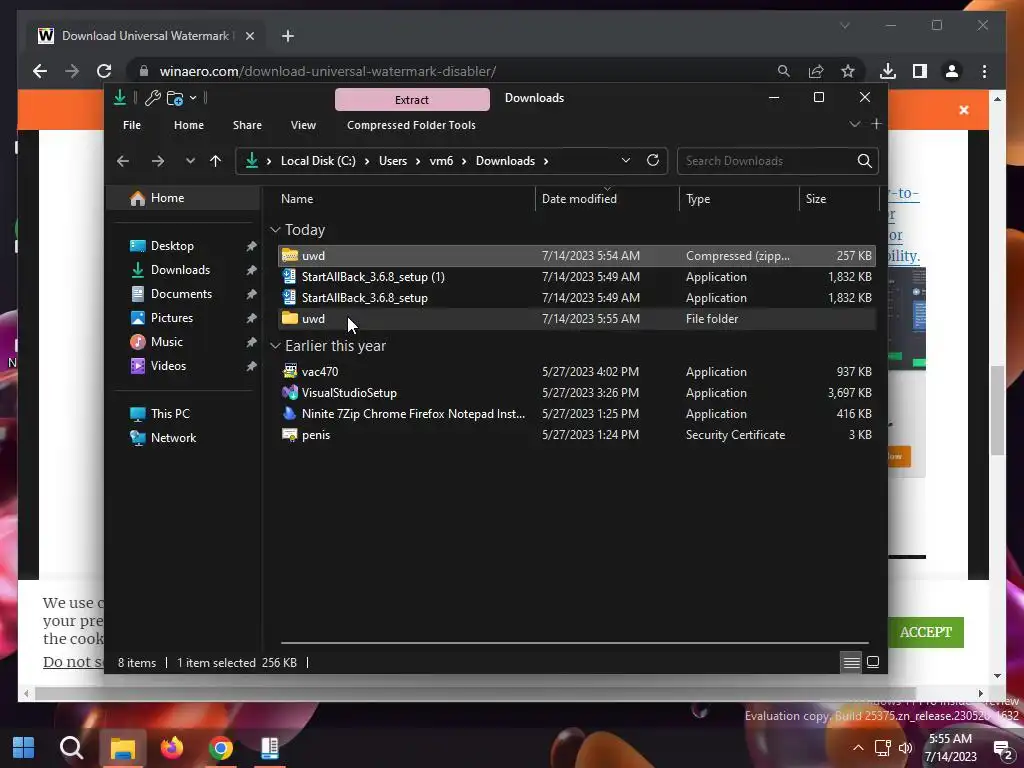Screen dimensions: 1024x768
Task: Expand the ribbon with the chevron
Action: pos(854,124)
